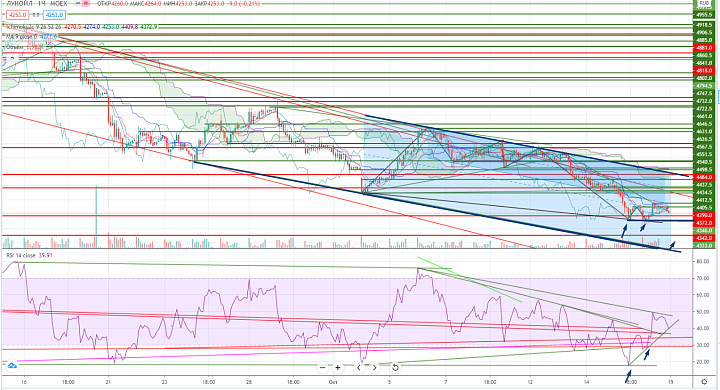Click the 50.00 level on RSI scale
720x390 pixels.
pos(703,312)
